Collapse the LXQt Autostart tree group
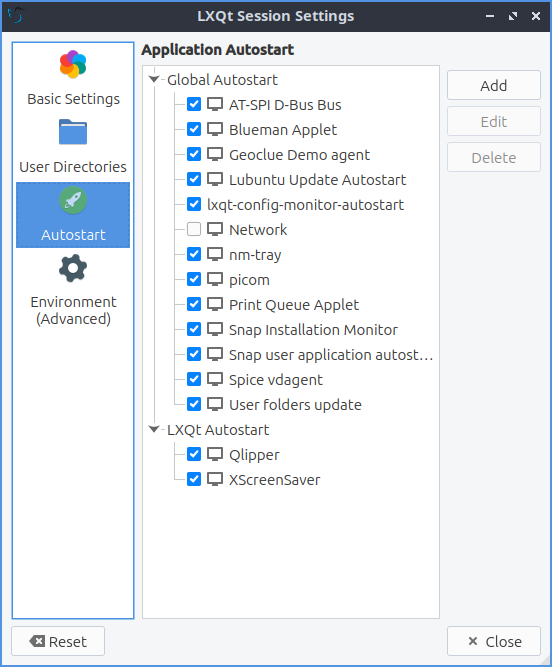Image resolution: width=552 pixels, height=667 pixels. [x=154, y=429]
